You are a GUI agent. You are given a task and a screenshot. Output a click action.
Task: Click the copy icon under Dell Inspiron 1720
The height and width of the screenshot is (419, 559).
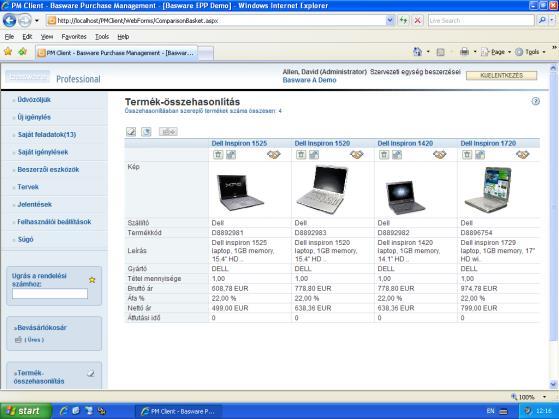coord(480,155)
